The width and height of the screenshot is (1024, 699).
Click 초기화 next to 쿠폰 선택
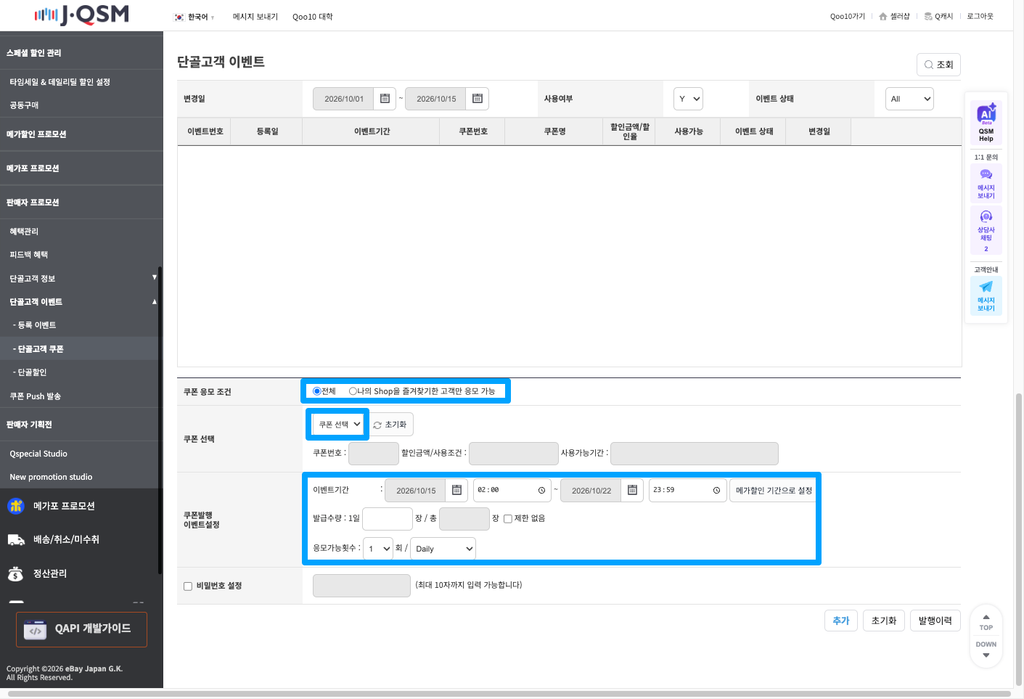[391, 425]
